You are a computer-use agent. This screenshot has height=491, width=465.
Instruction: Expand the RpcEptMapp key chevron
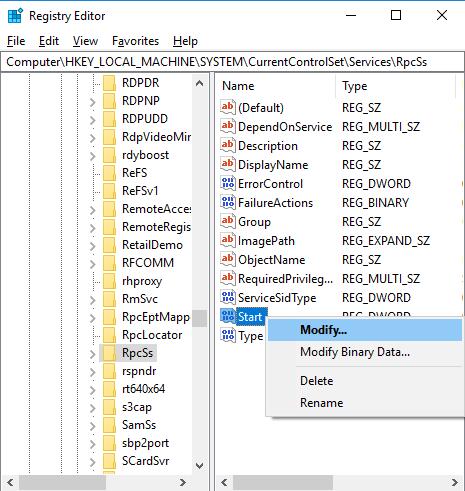(x=92, y=318)
